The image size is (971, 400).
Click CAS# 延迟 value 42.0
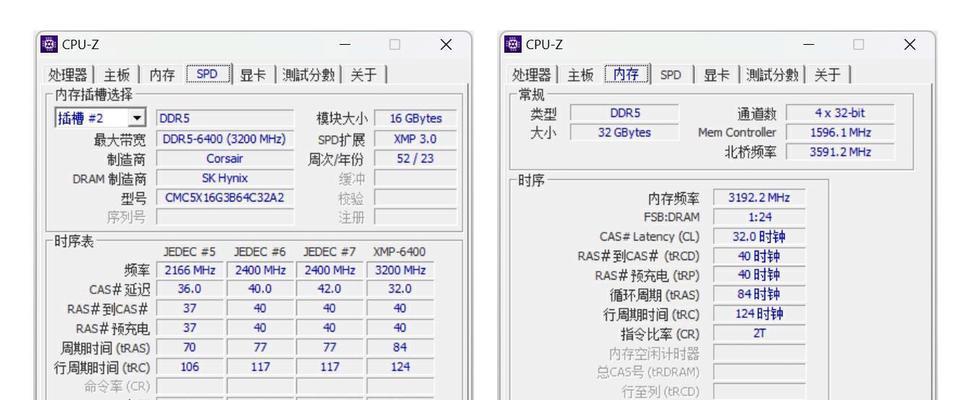pyautogui.click(x=329, y=289)
